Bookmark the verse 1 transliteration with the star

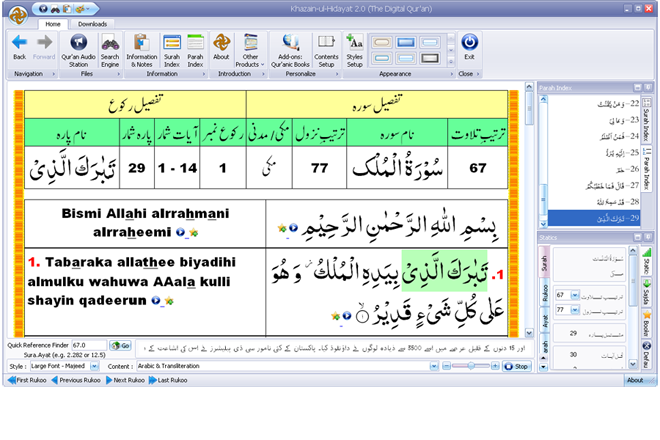[x=169, y=301]
